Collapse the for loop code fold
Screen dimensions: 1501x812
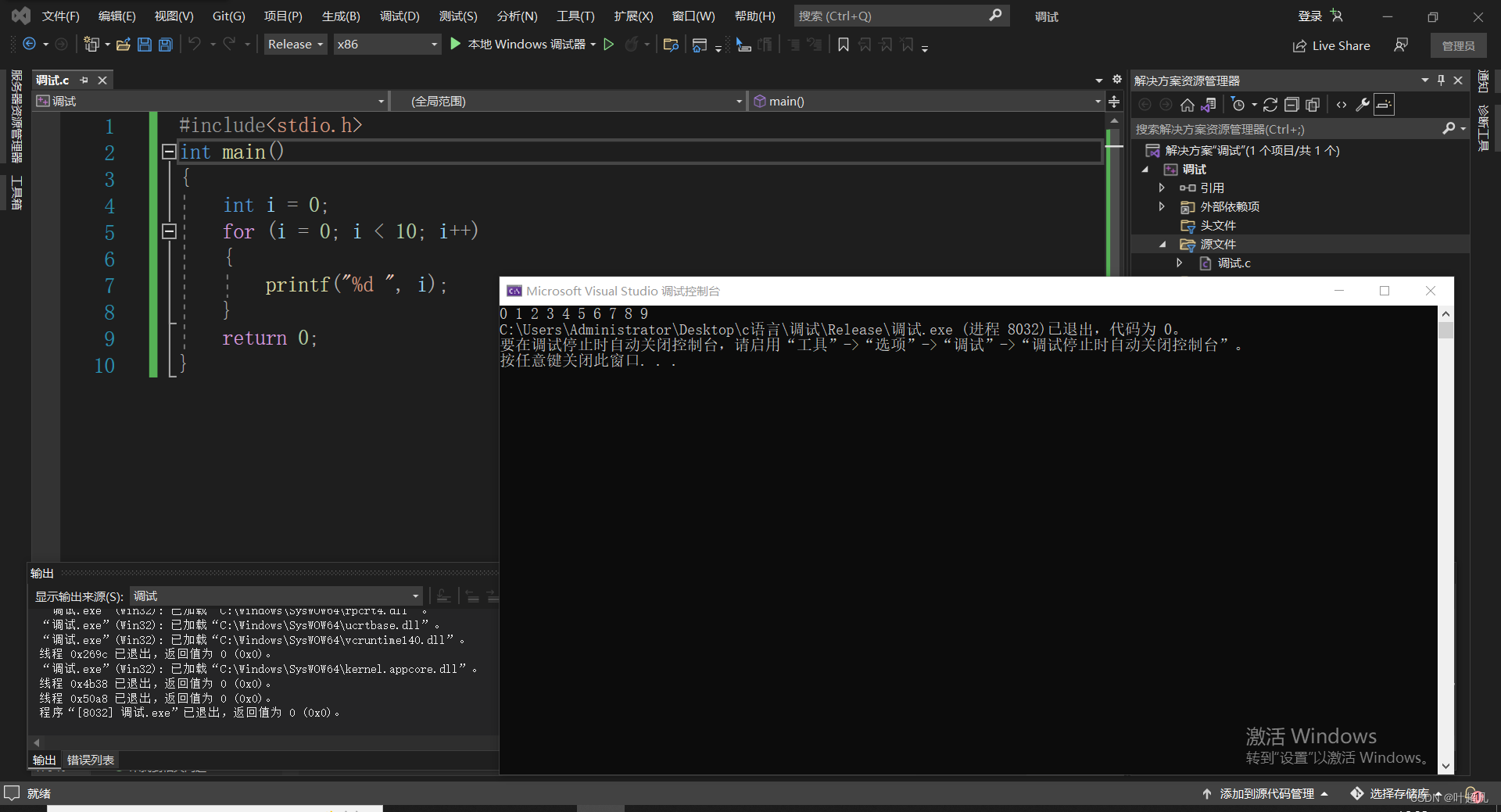168,231
